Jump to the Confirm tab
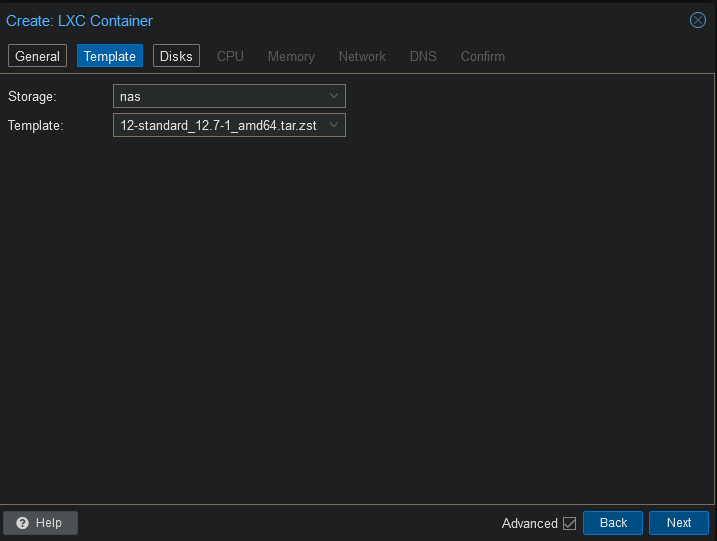 tap(482, 56)
